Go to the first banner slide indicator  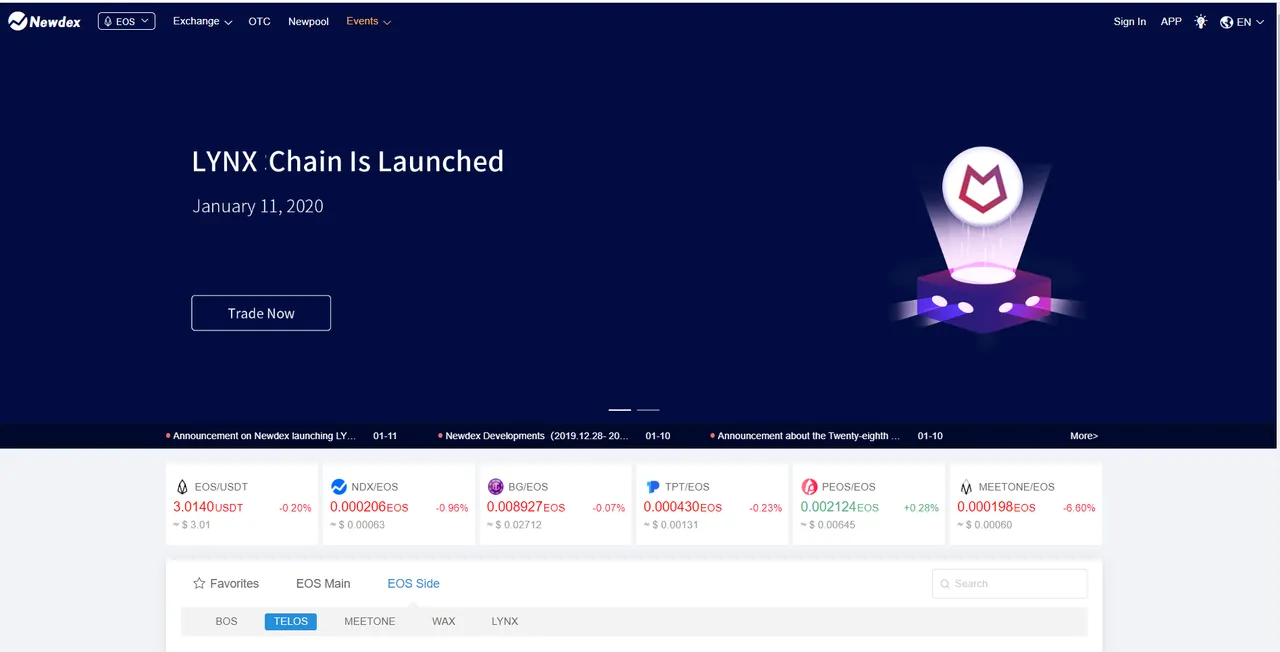620,410
